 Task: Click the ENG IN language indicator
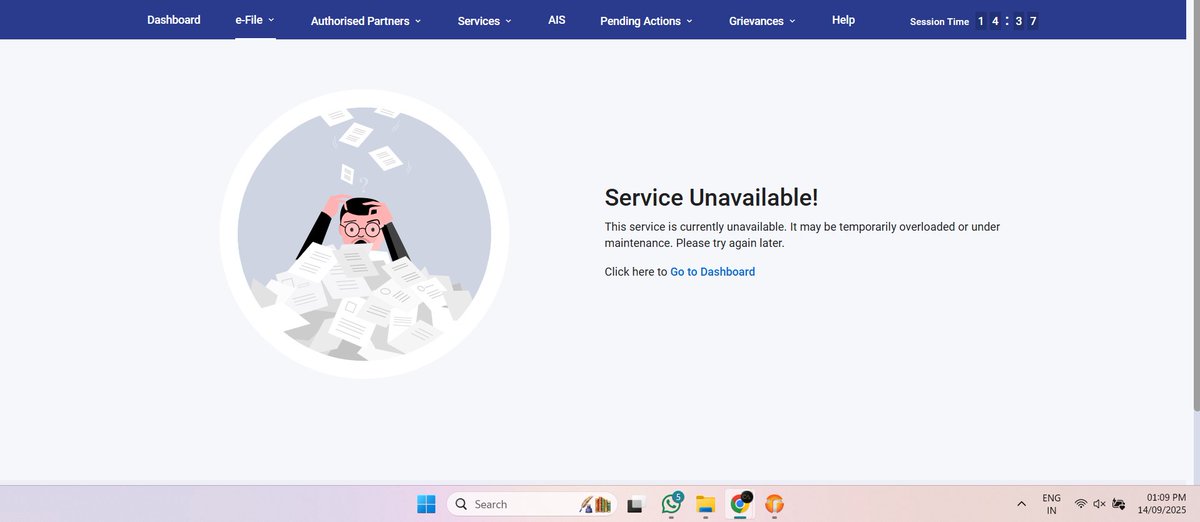1051,504
